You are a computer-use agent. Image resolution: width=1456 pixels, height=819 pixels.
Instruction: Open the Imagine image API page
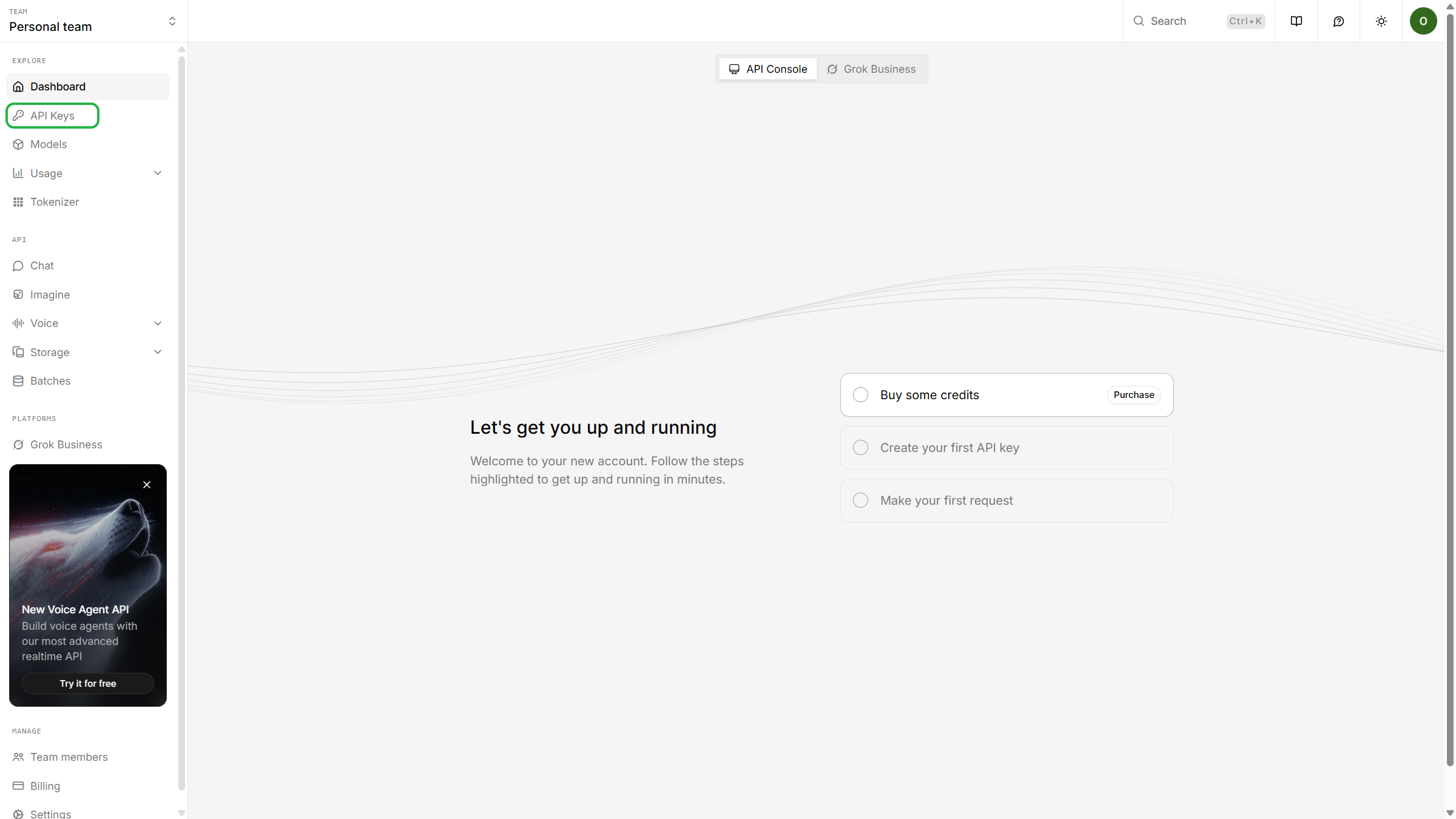pos(50,294)
